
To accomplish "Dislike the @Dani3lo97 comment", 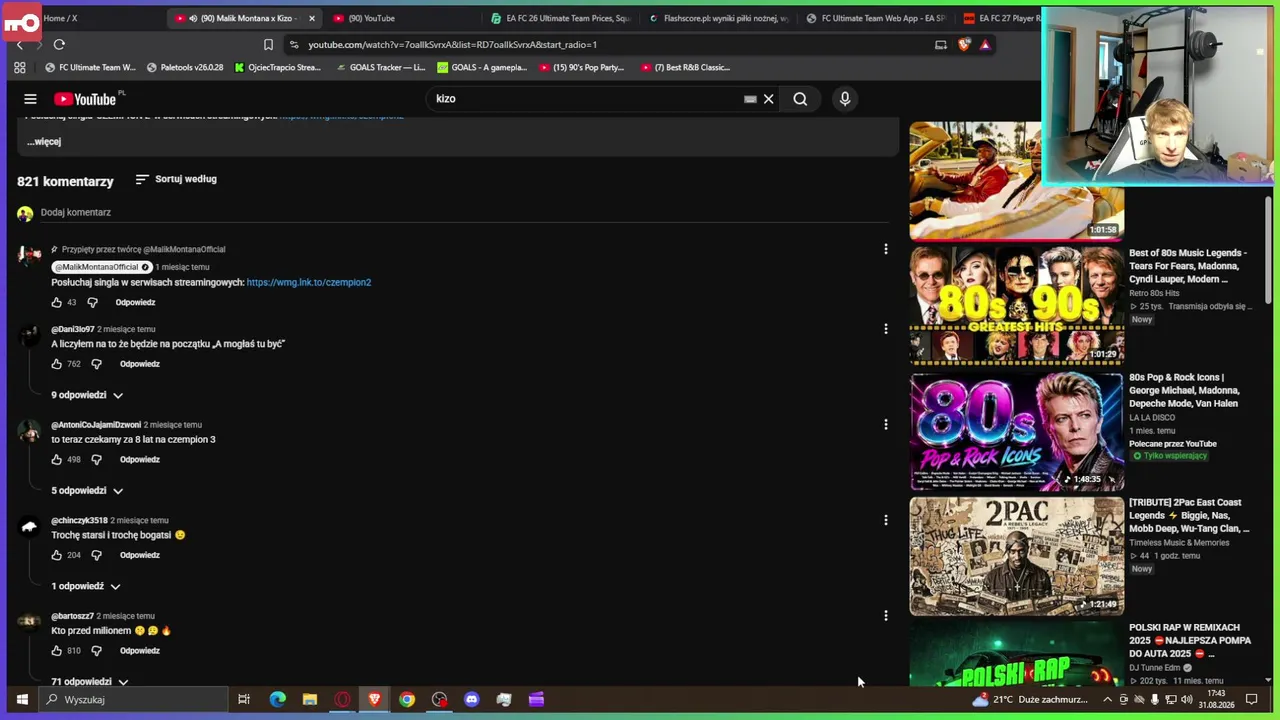I will click(x=96, y=364).
